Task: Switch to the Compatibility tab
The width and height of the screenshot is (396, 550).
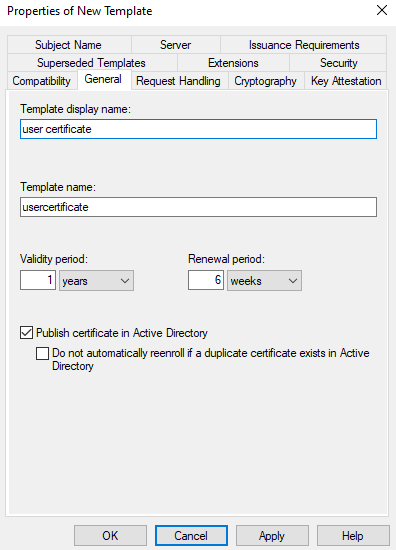Action: click(42, 81)
